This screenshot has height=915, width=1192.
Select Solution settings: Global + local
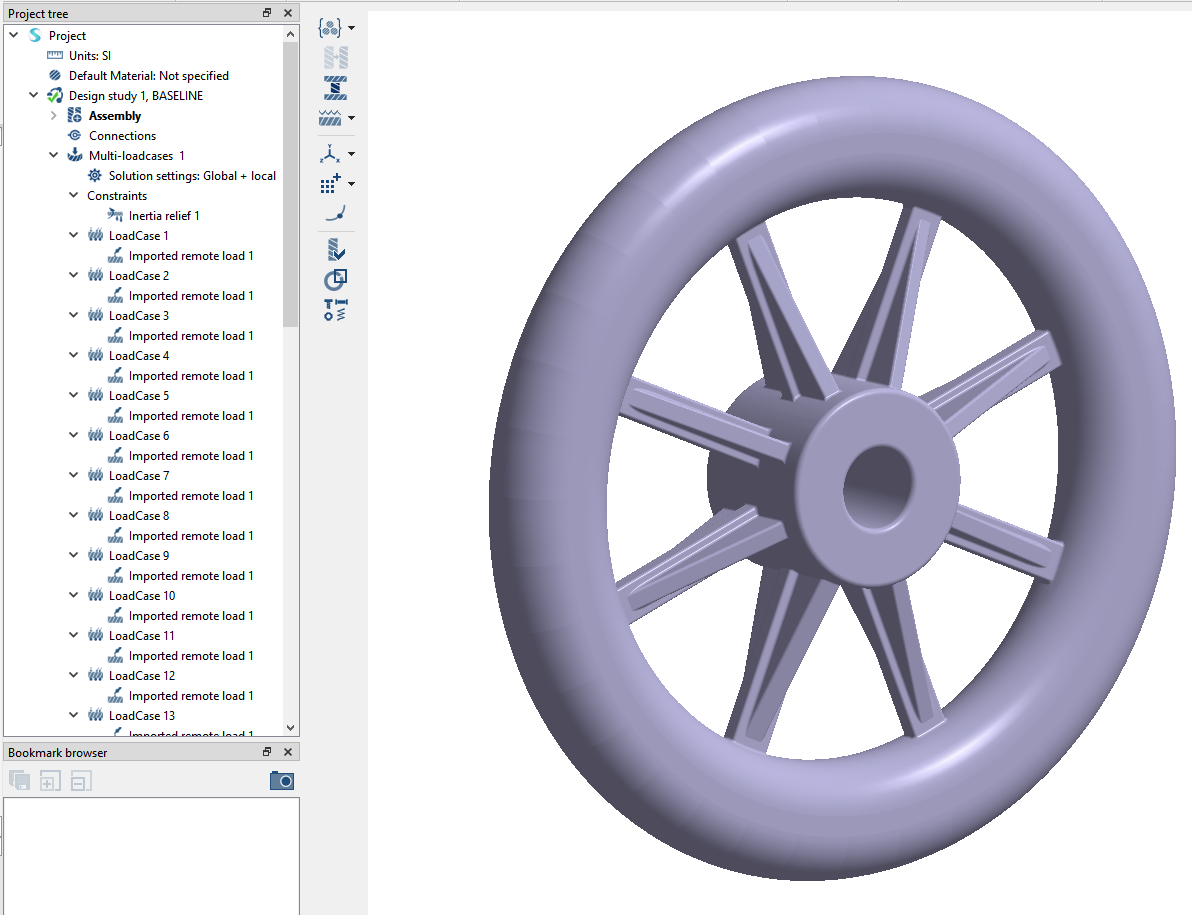(191, 176)
